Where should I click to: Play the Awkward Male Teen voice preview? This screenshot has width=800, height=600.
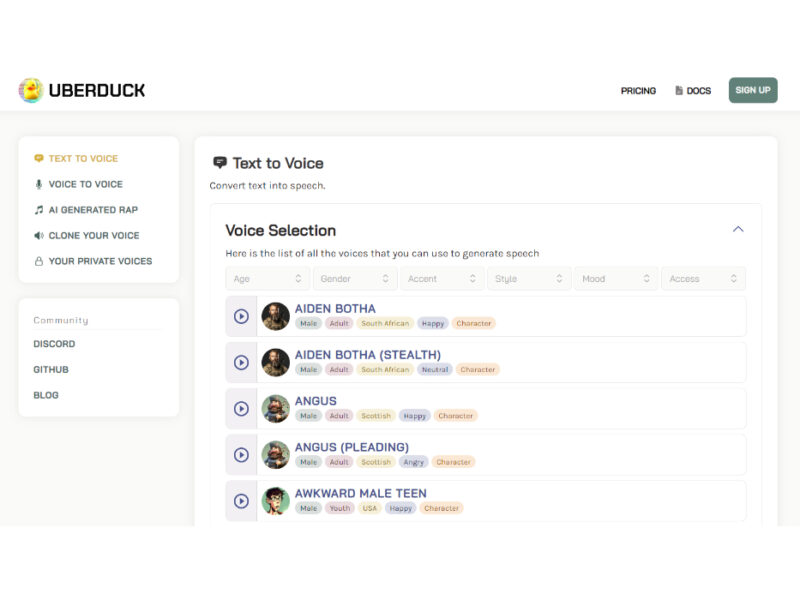click(x=241, y=501)
